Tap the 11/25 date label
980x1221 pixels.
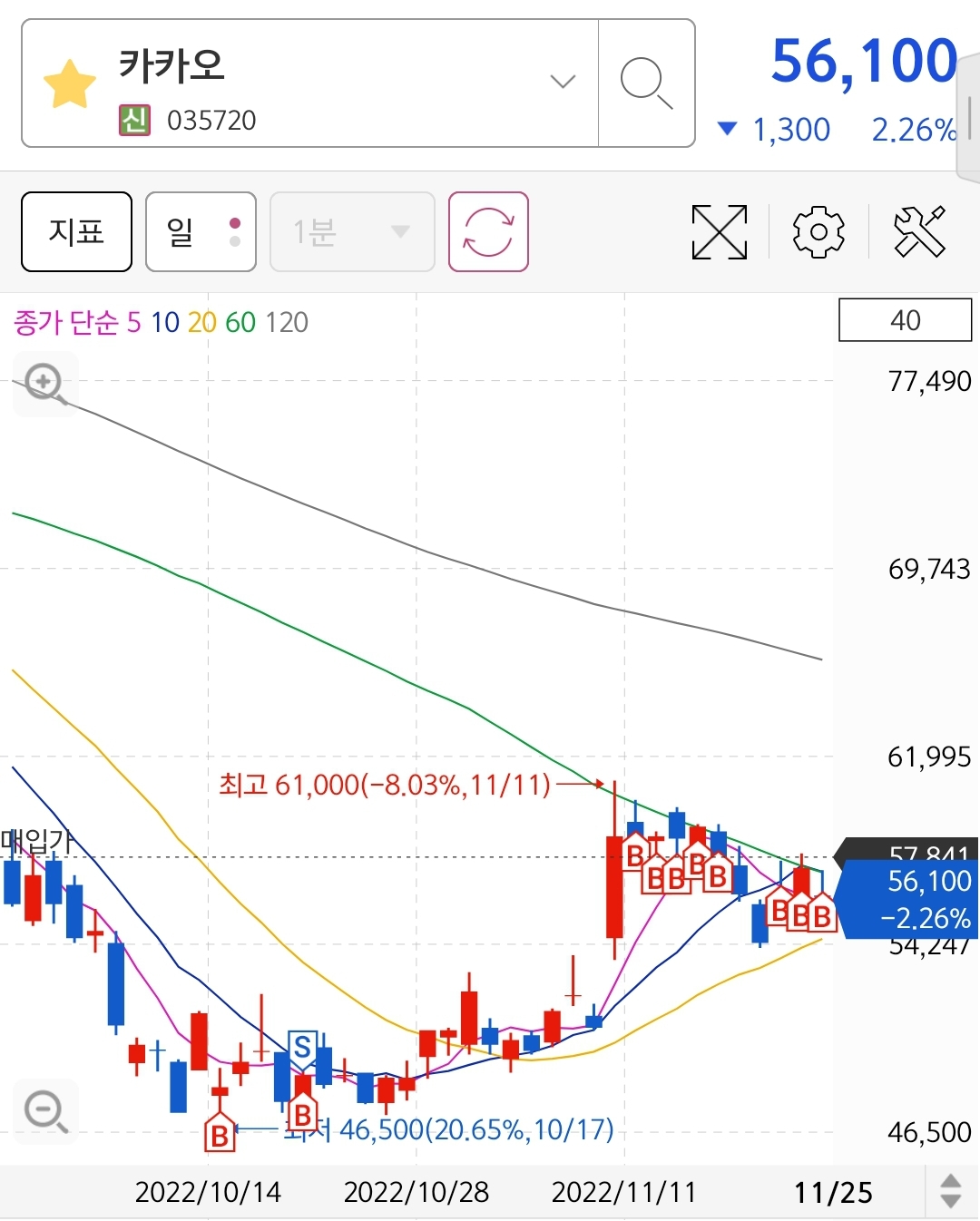point(833,1191)
